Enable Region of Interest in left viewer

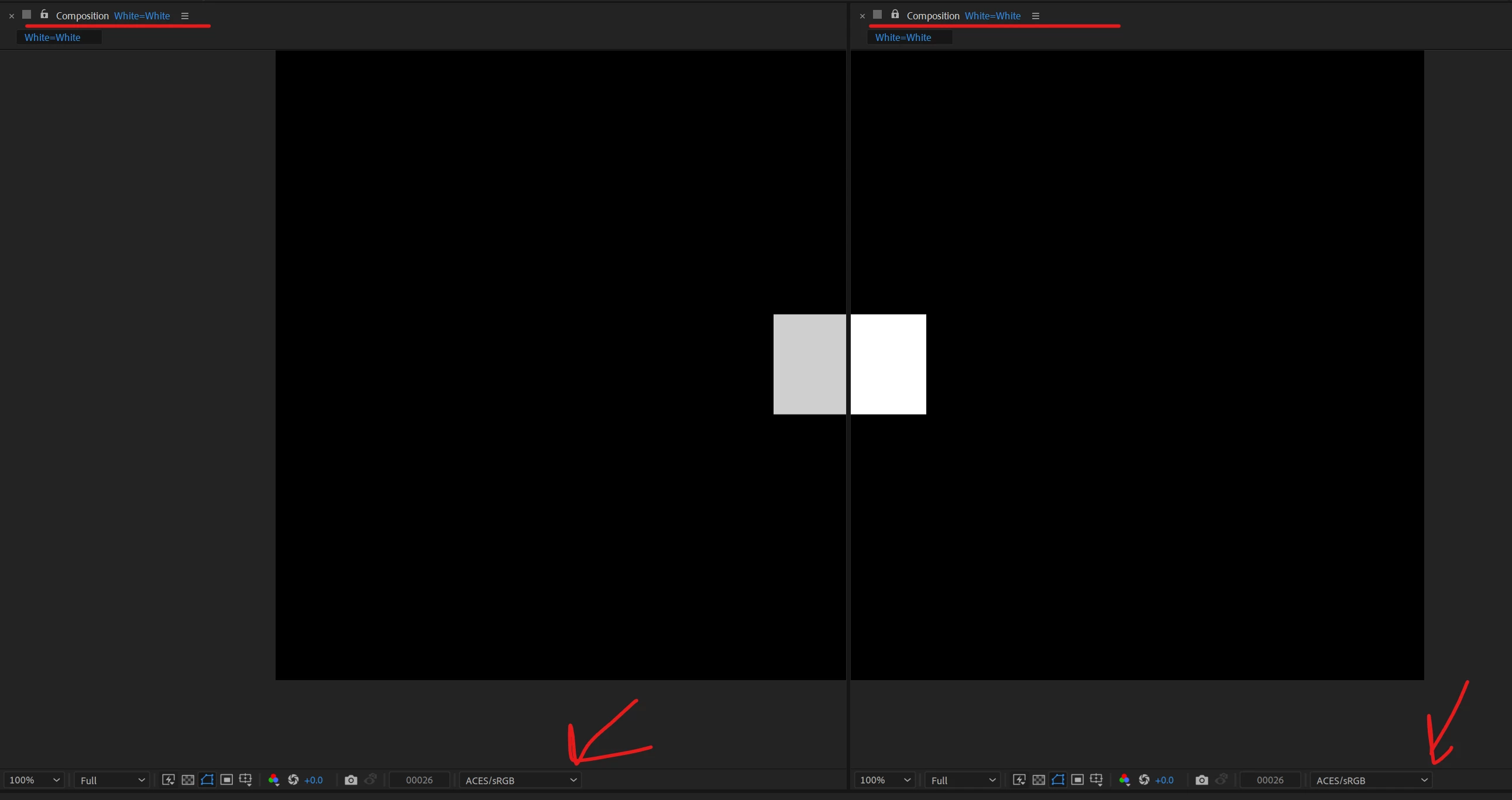point(226,780)
